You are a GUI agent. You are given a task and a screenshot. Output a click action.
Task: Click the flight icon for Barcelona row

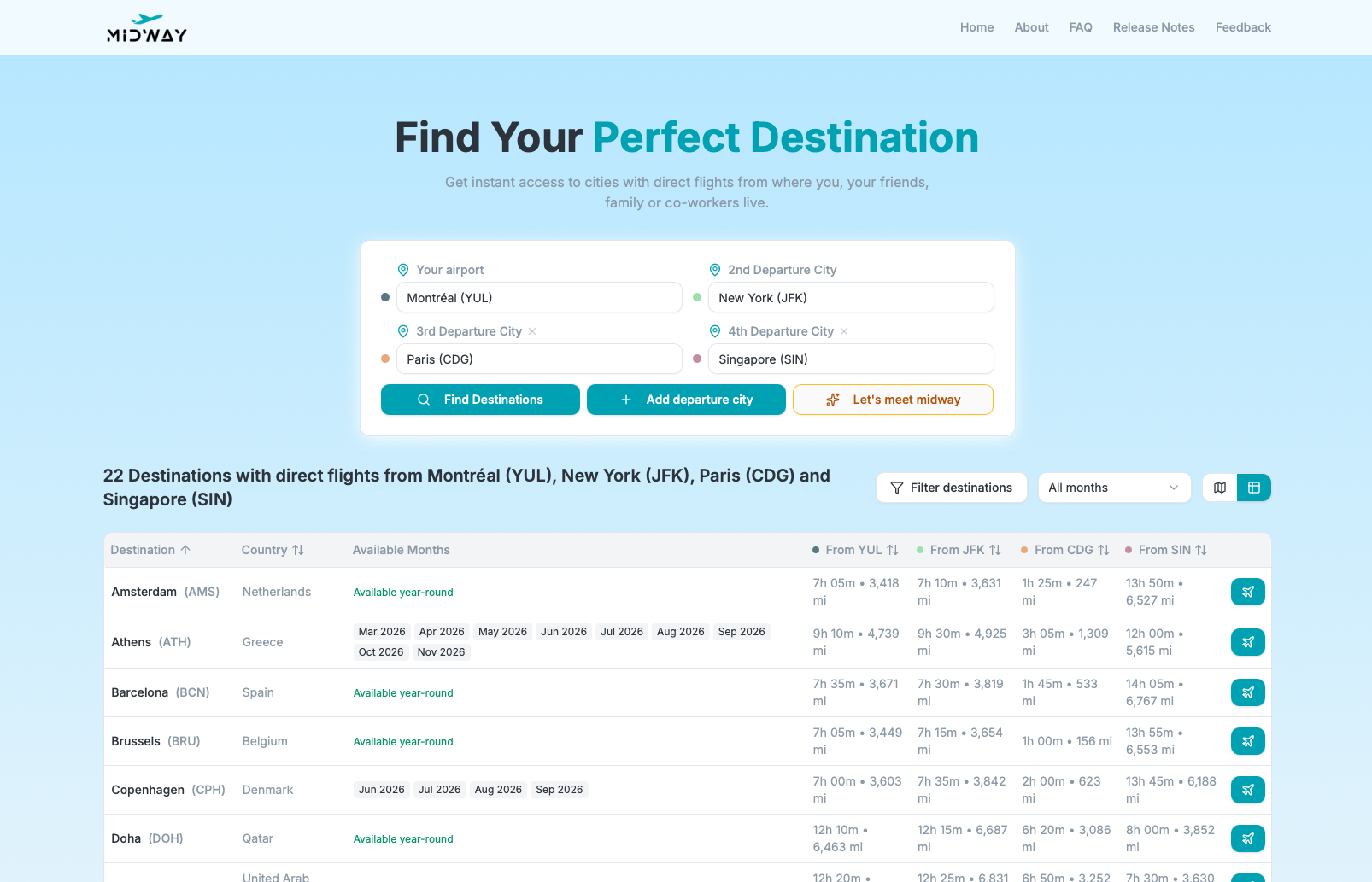[1247, 692]
